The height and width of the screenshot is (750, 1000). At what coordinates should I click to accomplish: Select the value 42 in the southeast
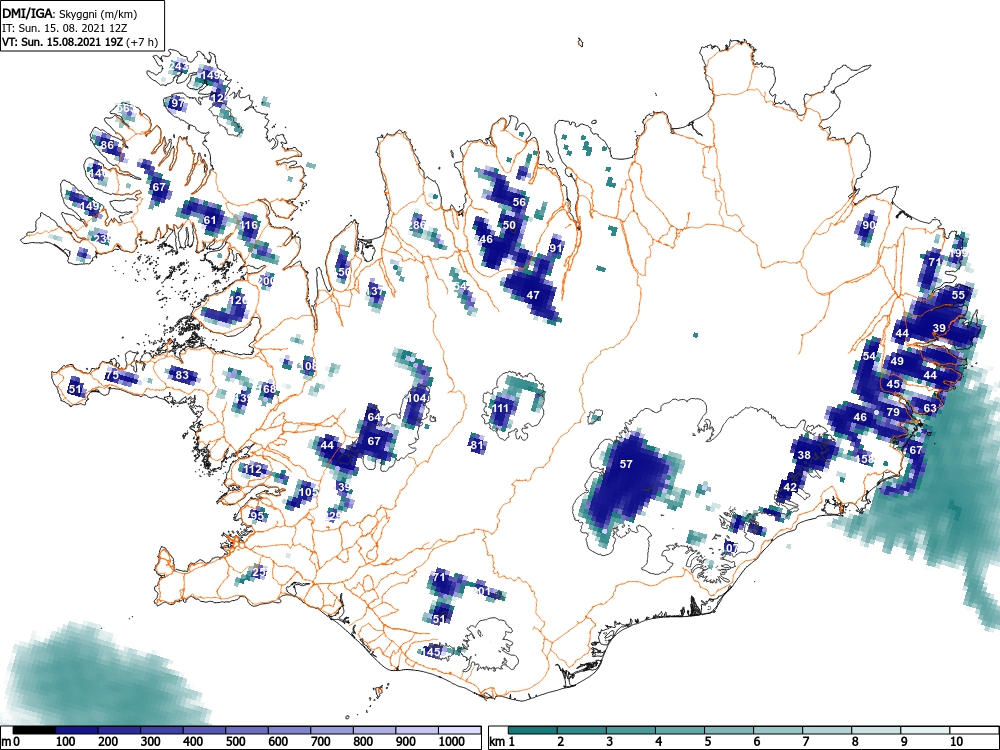coord(790,487)
